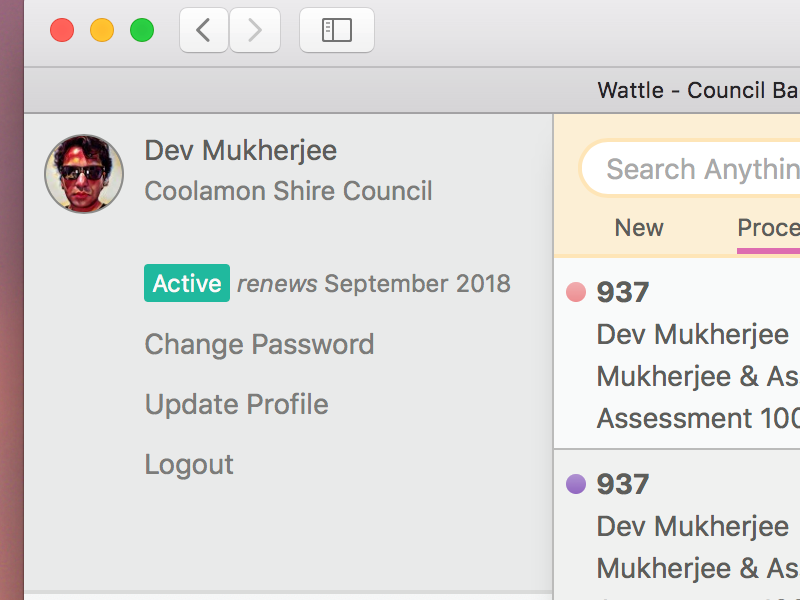Select the underlined Processing tab

pos(768,228)
